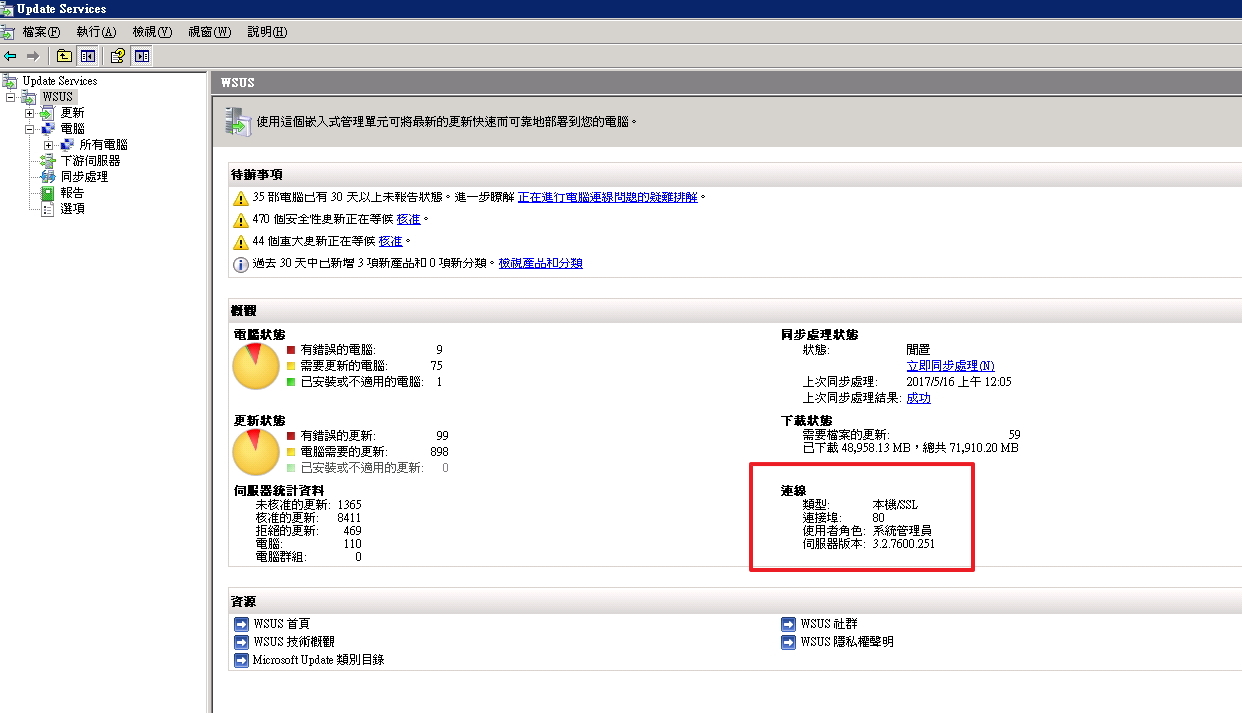The width and height of the screenshot is (1242, 713).
Task: Go back with the blue left arrow
Action: 10,56
